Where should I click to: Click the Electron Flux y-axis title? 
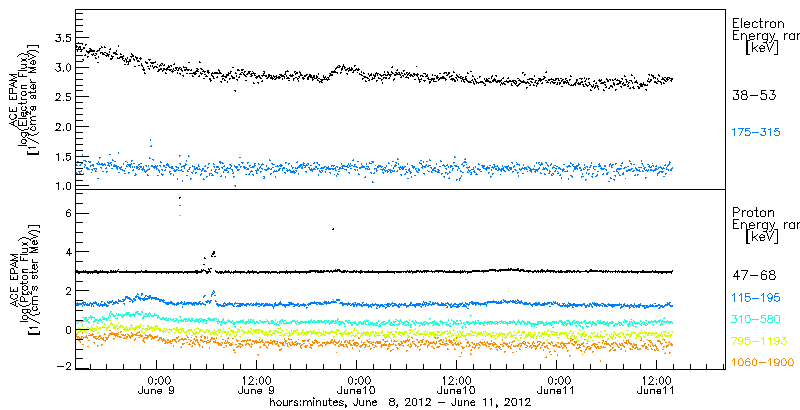coord(24,99)
